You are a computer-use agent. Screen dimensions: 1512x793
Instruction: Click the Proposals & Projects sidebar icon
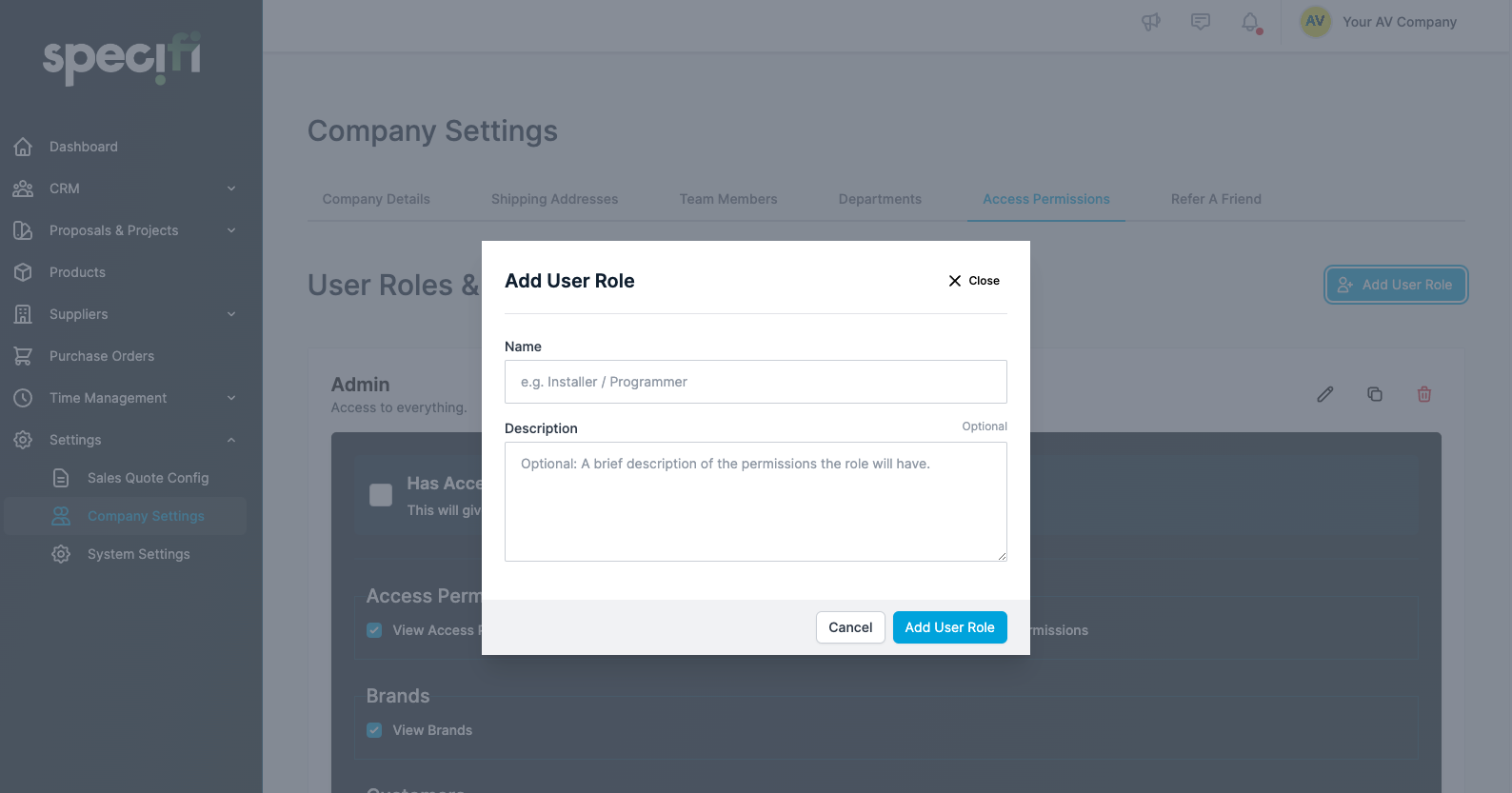click(x=23, y=230)
